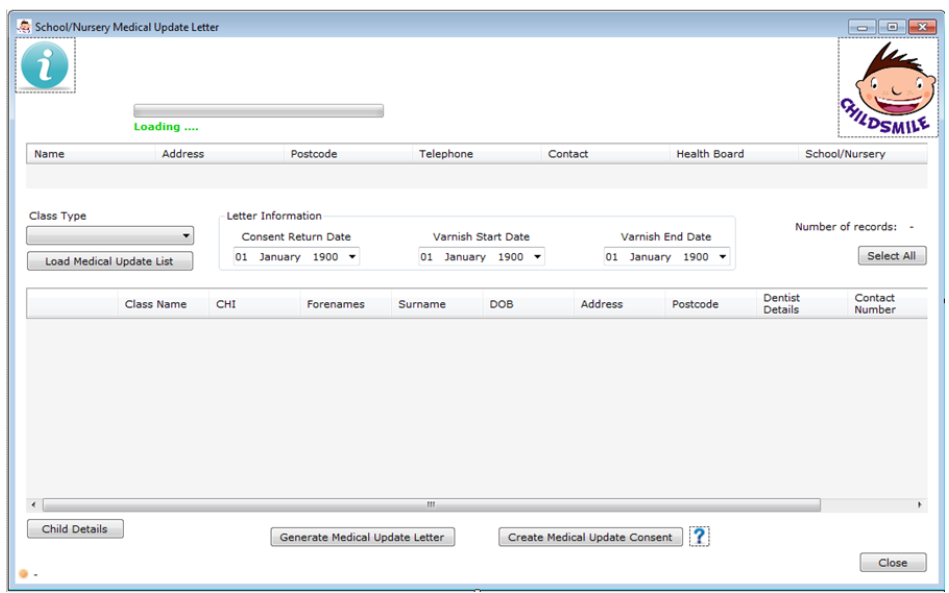Expand the Varnish End Date picker
Screen dimensions: 949x593
point(722,257)
